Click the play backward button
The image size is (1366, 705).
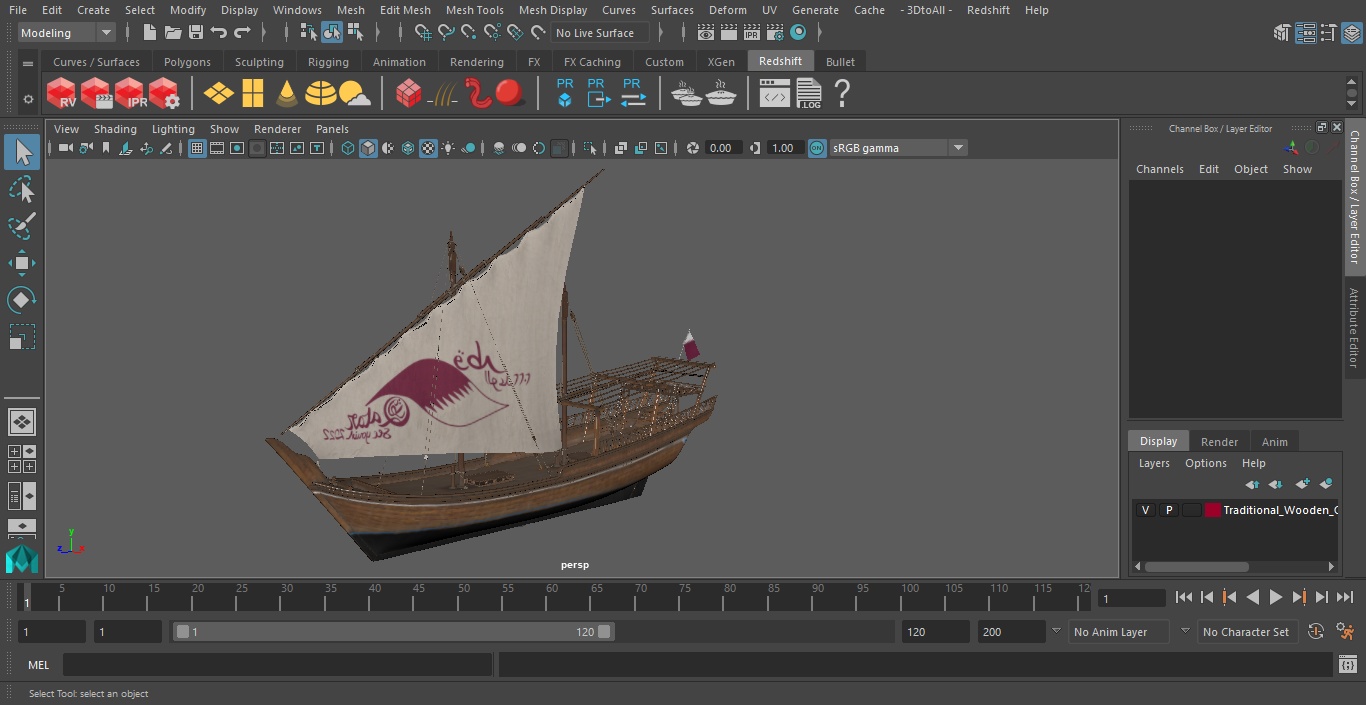click(1252, 597)
